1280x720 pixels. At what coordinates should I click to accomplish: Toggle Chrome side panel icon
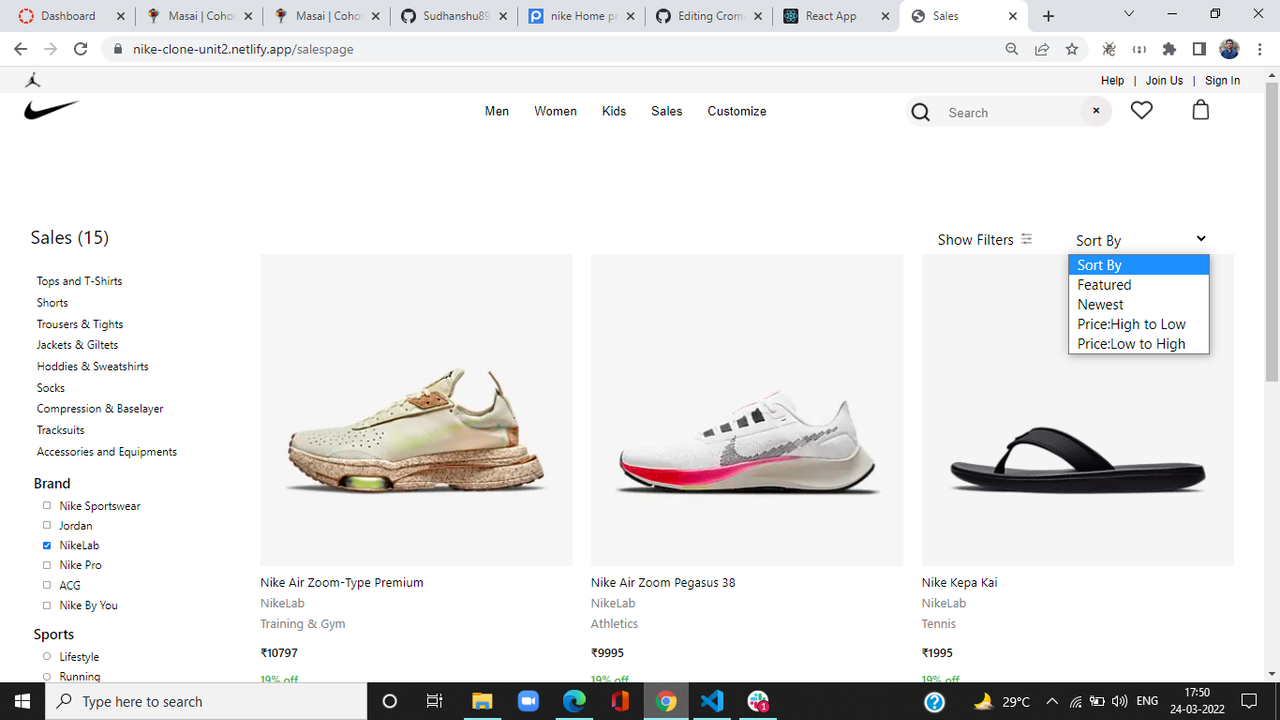click(x=1199, y=49)
